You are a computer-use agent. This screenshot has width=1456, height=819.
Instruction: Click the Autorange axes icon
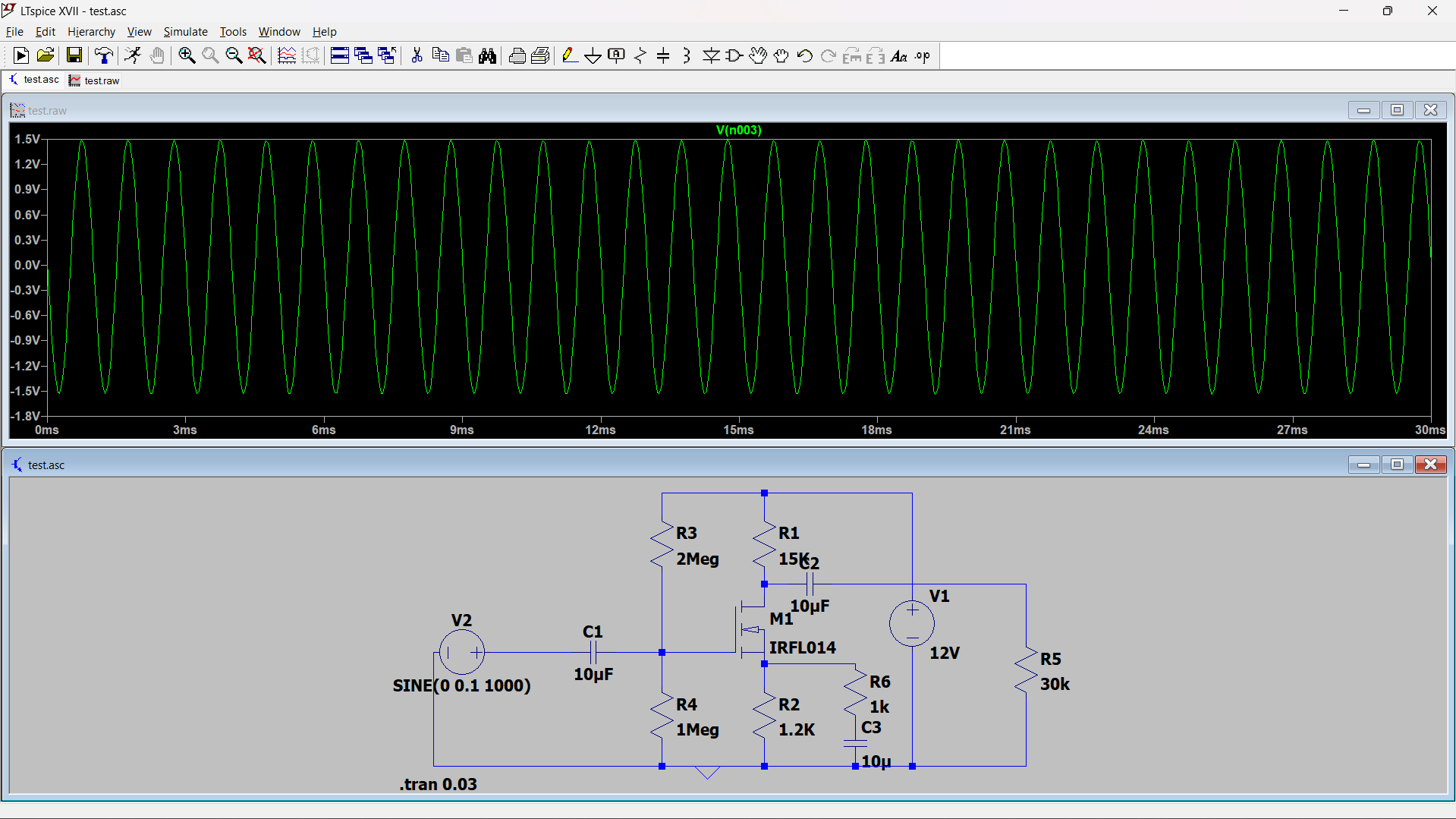click(311, 55)
